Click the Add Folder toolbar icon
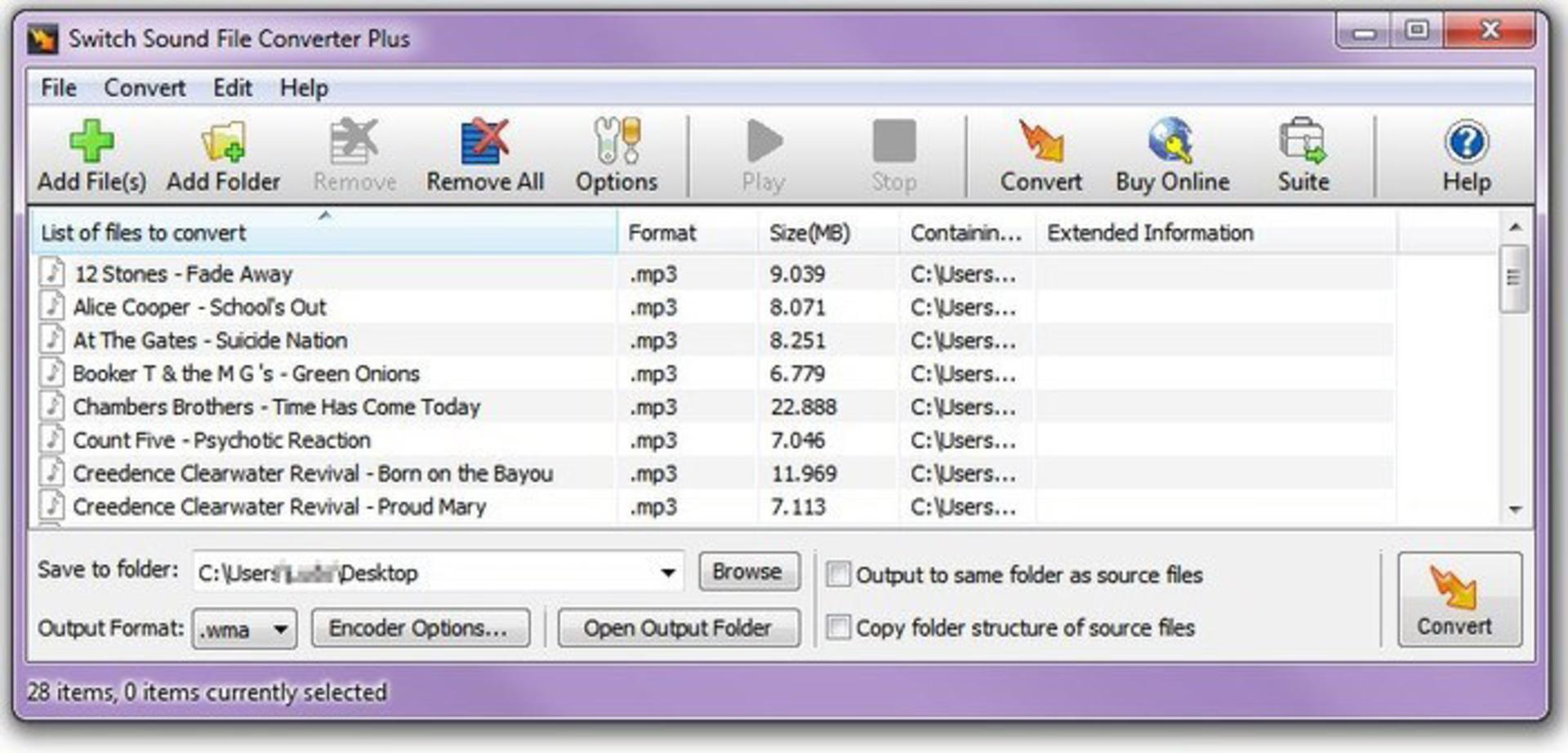This screenshot has height=753, width=1568. point(223,141)
